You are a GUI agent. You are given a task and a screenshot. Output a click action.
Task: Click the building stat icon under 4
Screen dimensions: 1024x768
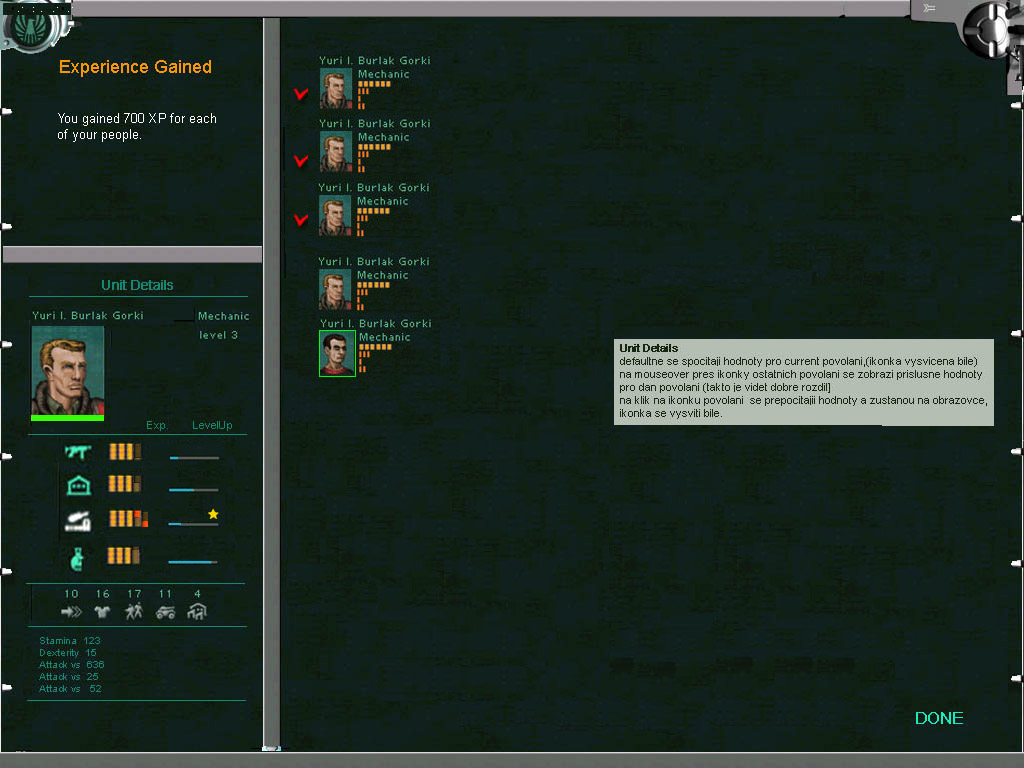197,611
